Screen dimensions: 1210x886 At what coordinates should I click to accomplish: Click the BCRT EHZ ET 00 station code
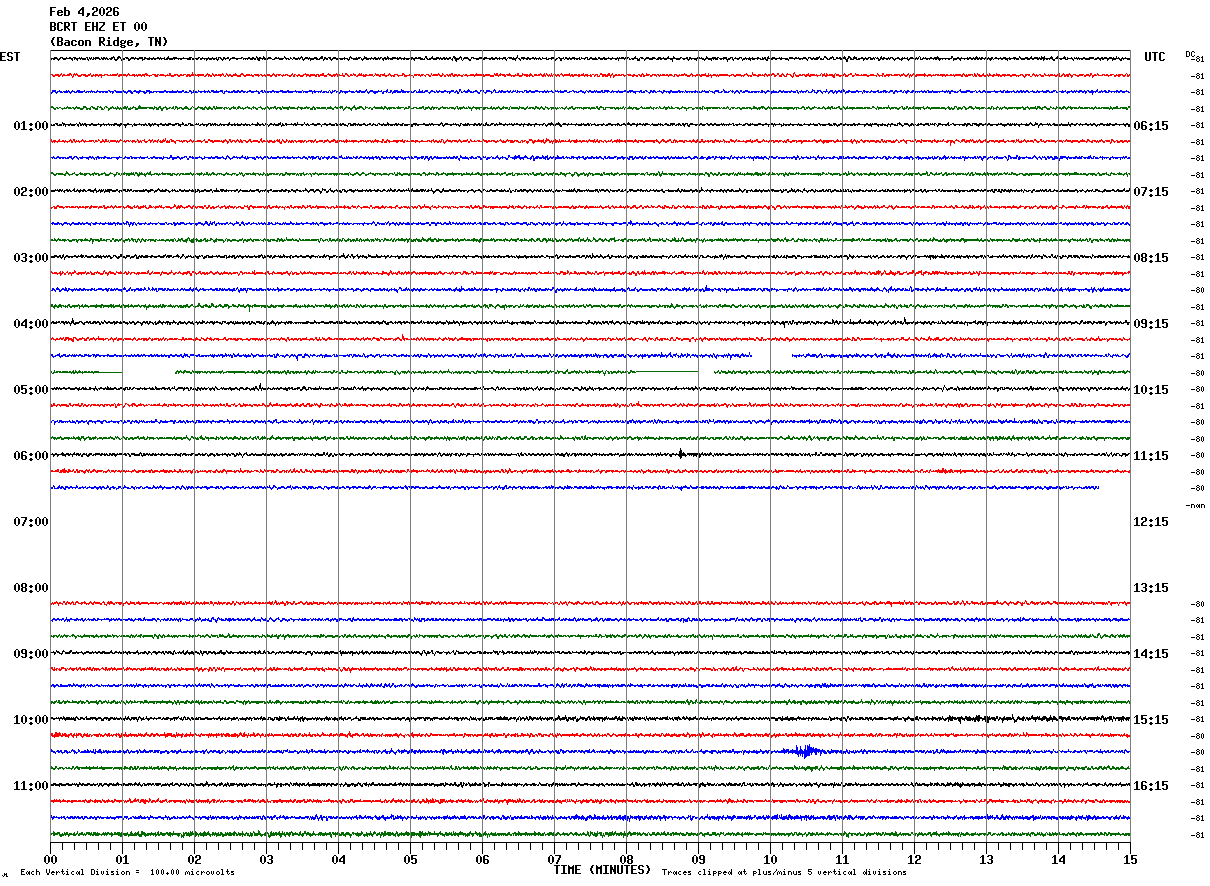(x=98, y=27)
